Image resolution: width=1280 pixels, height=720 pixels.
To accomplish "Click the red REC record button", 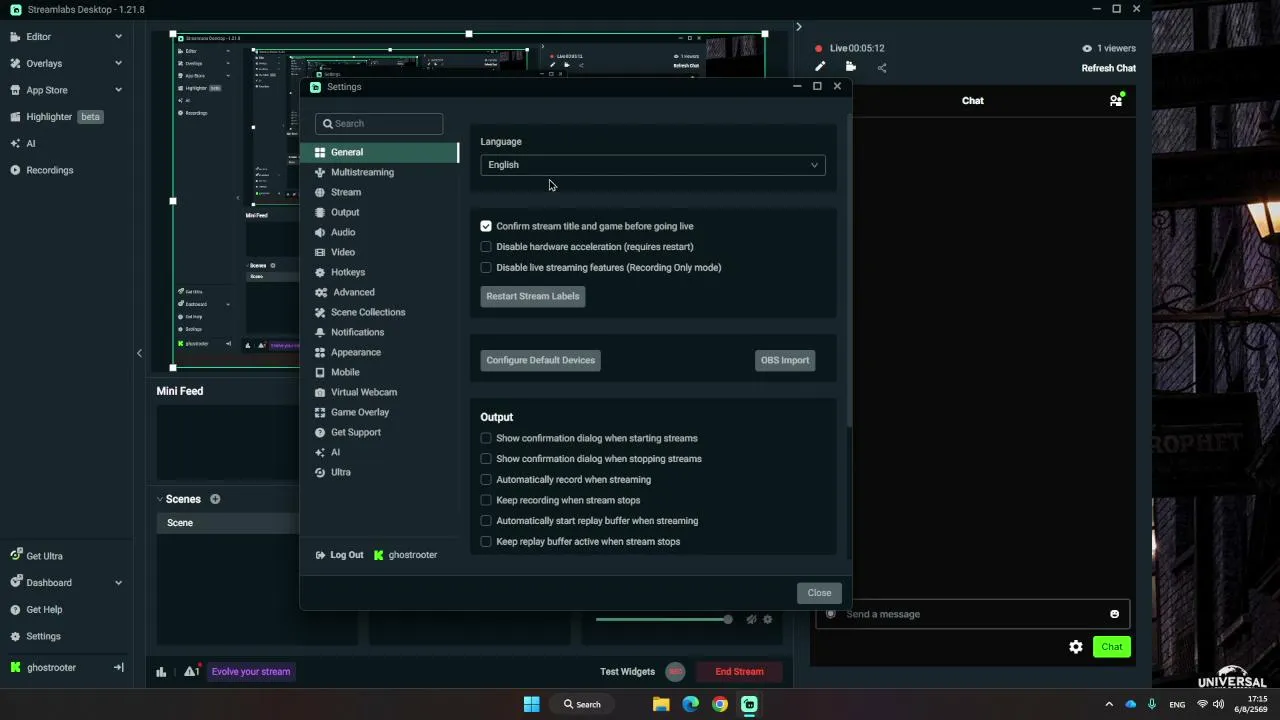I will point(675,672).
